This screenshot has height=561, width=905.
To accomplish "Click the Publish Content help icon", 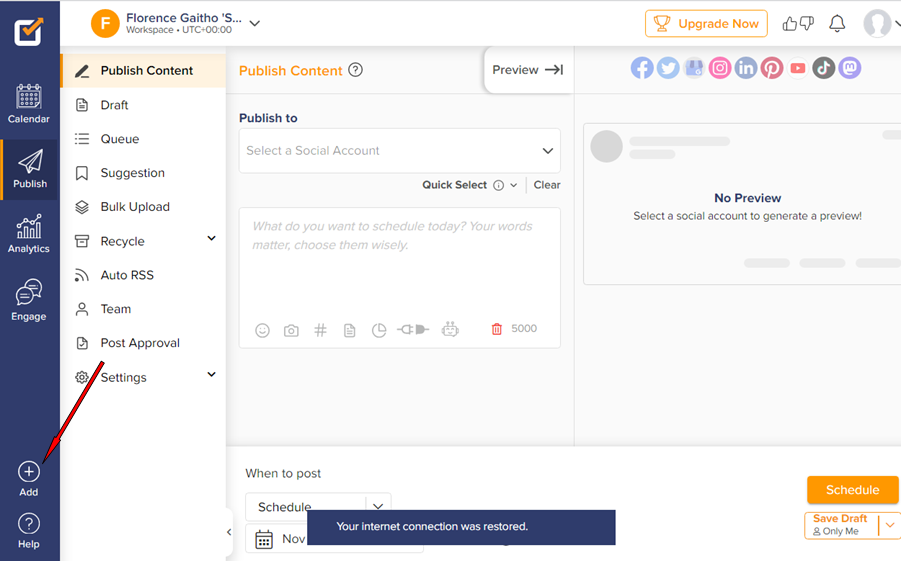I will pos(356,70).
